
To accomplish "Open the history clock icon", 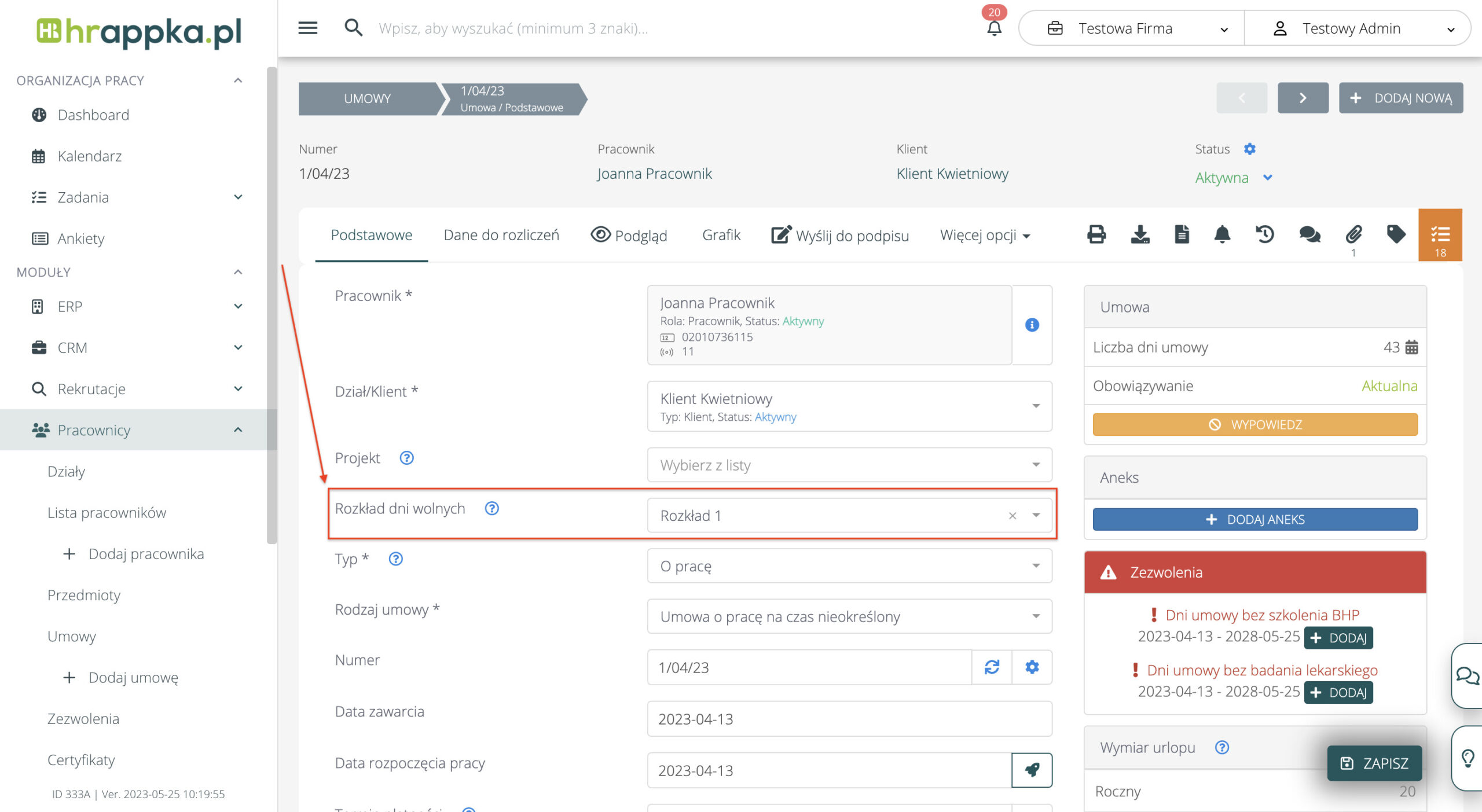I will (x=1265, y=234).
